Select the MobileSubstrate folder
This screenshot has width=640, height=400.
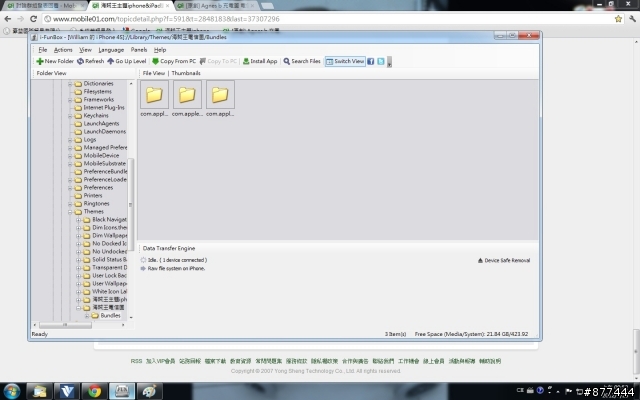(x=104, y=164)
